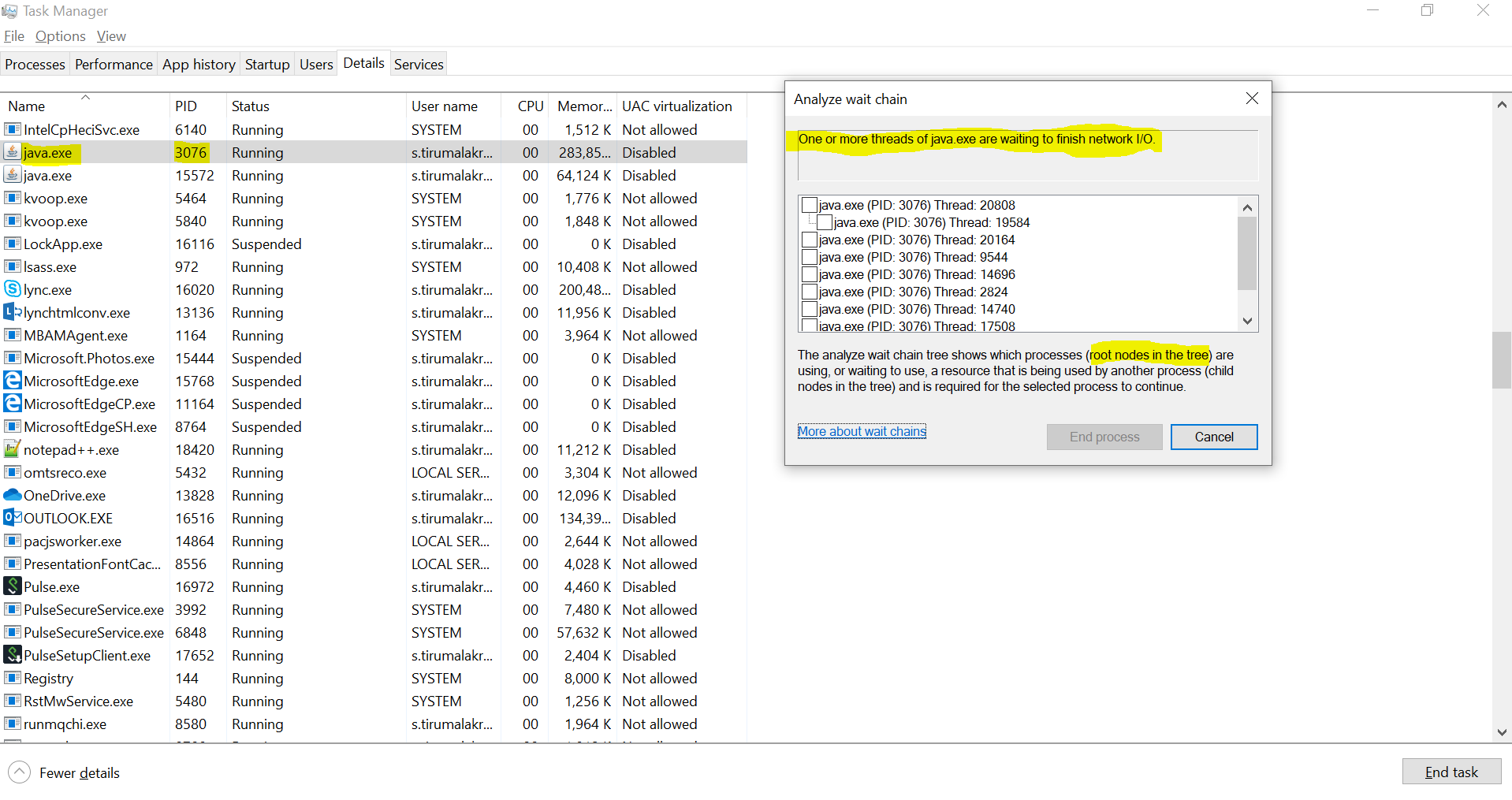
Task: Click the pacjsworker.exe icon
Action: coord(12,541)
